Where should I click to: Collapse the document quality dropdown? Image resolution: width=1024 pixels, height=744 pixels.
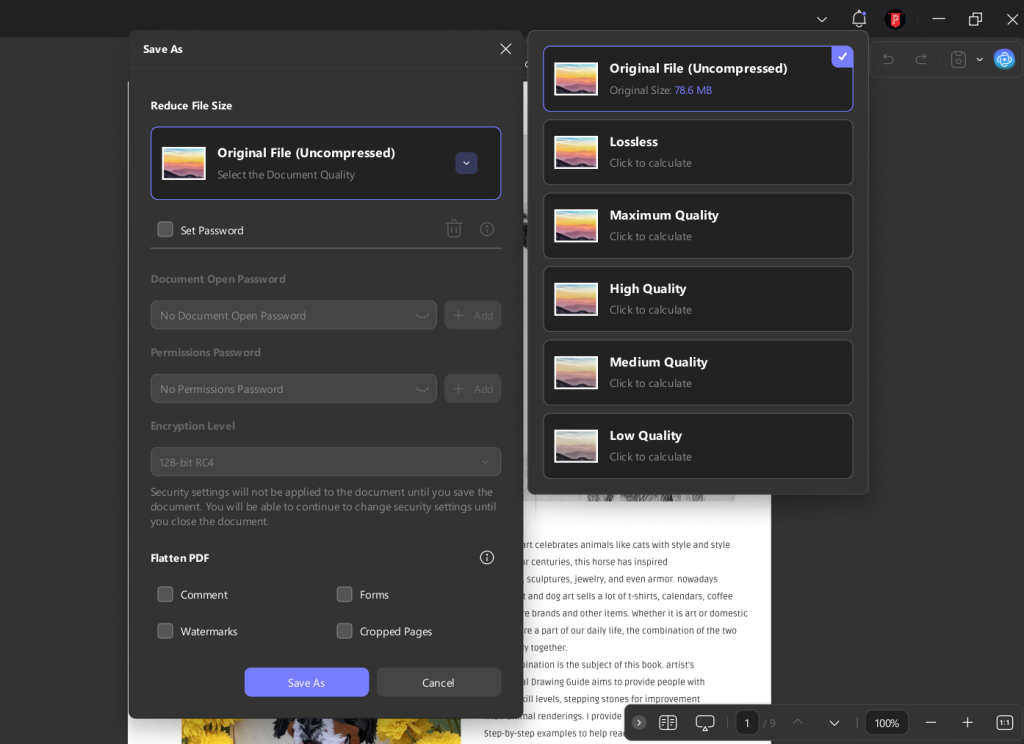coord(466,163)
